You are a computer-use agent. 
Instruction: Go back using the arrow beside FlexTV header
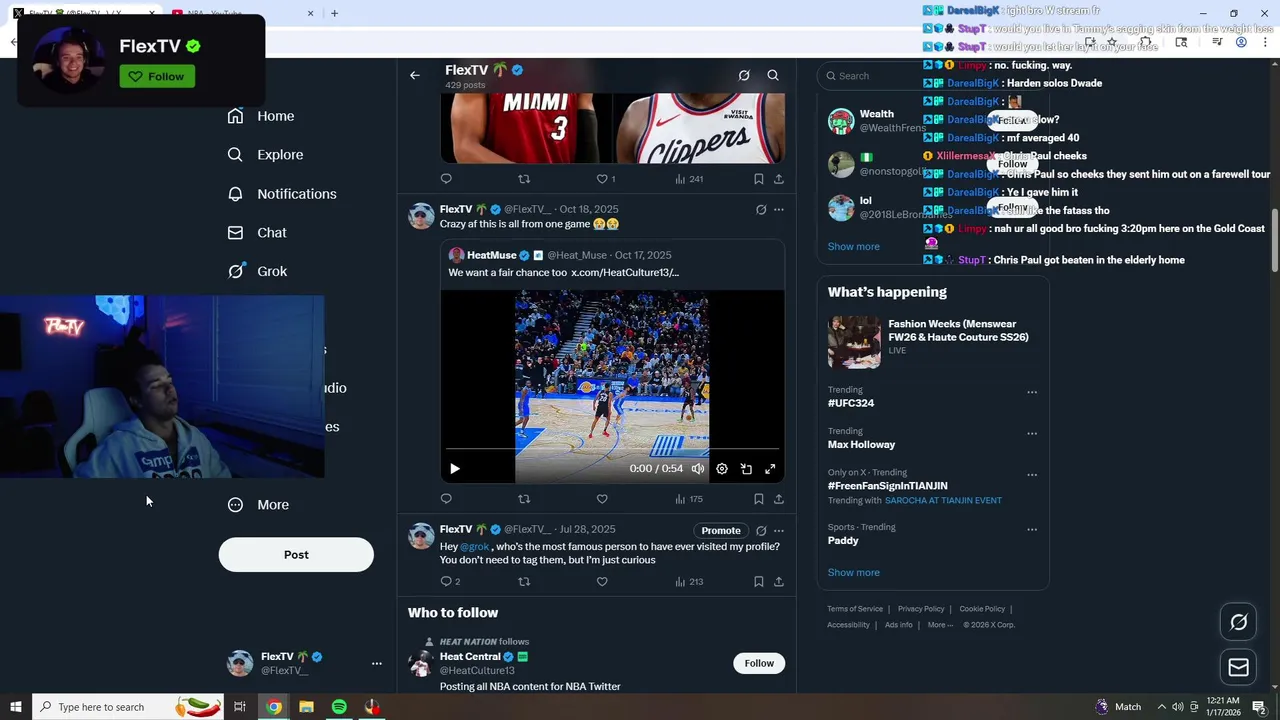click(x=414, y=75)
